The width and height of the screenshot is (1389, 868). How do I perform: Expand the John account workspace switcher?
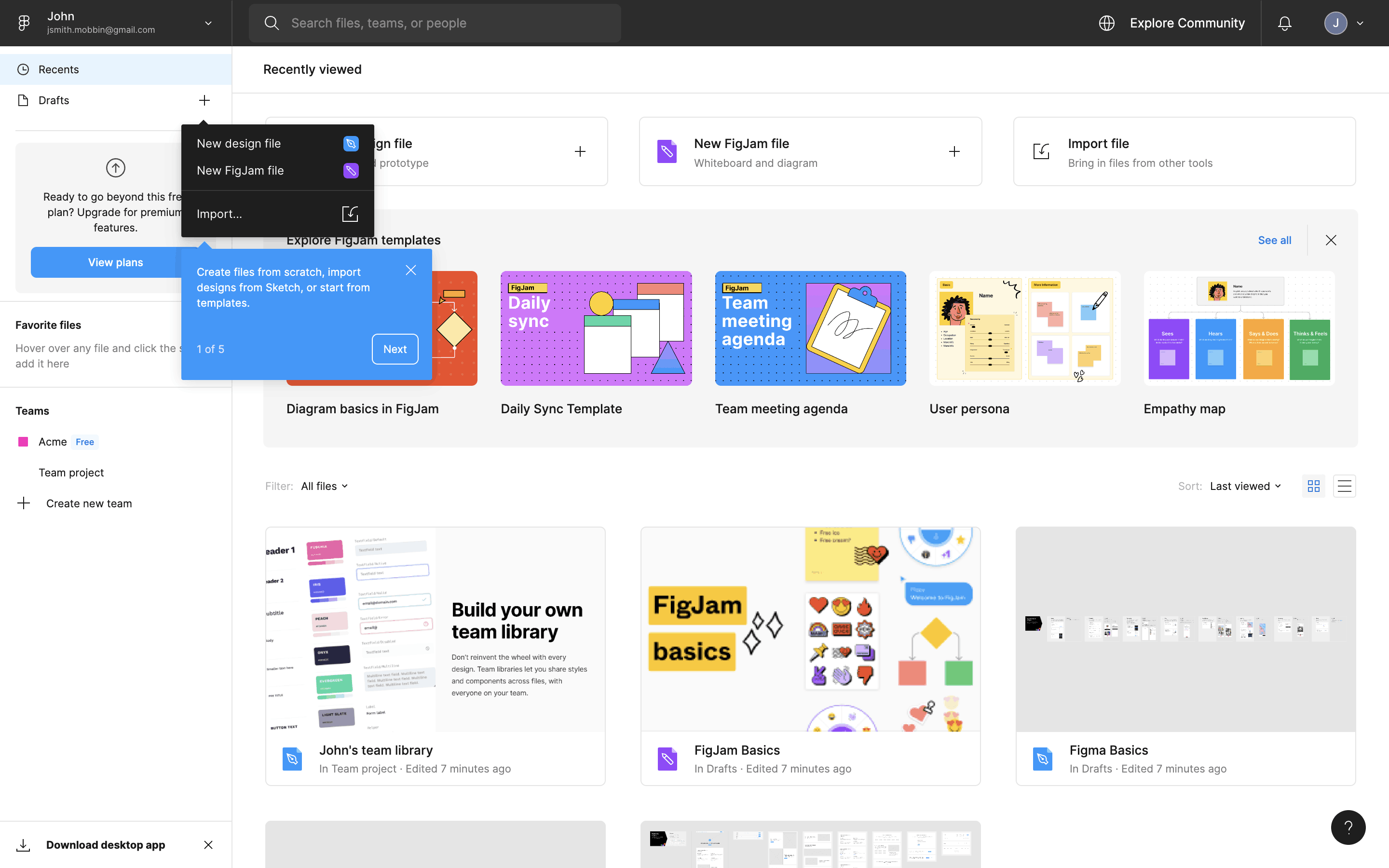[208, 23]
